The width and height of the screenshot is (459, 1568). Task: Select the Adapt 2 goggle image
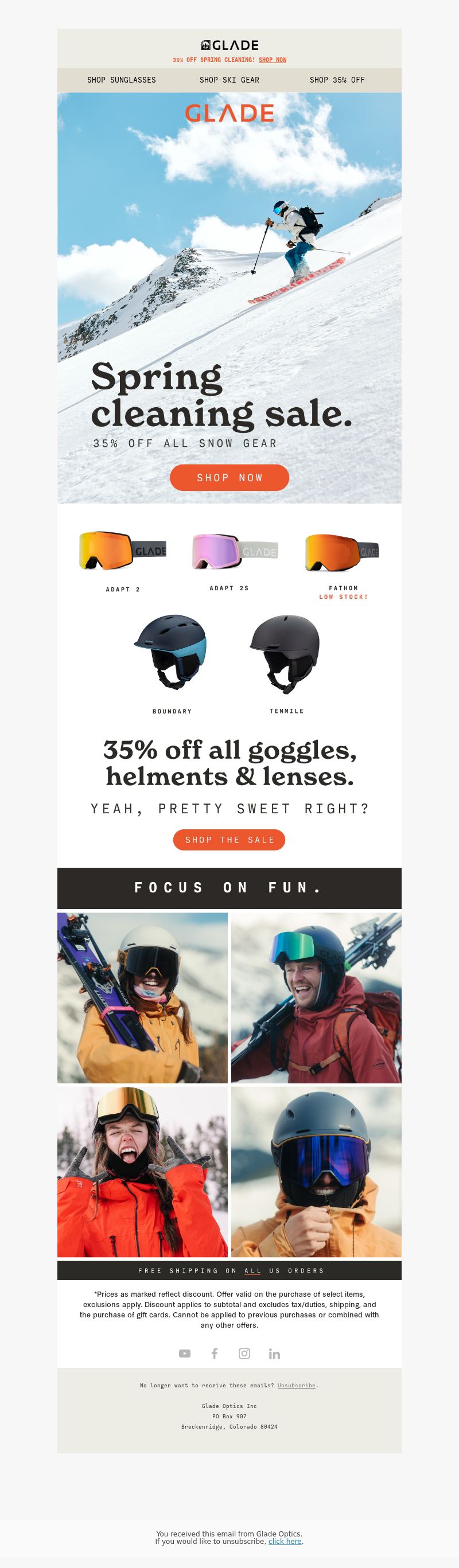[123, 550]
